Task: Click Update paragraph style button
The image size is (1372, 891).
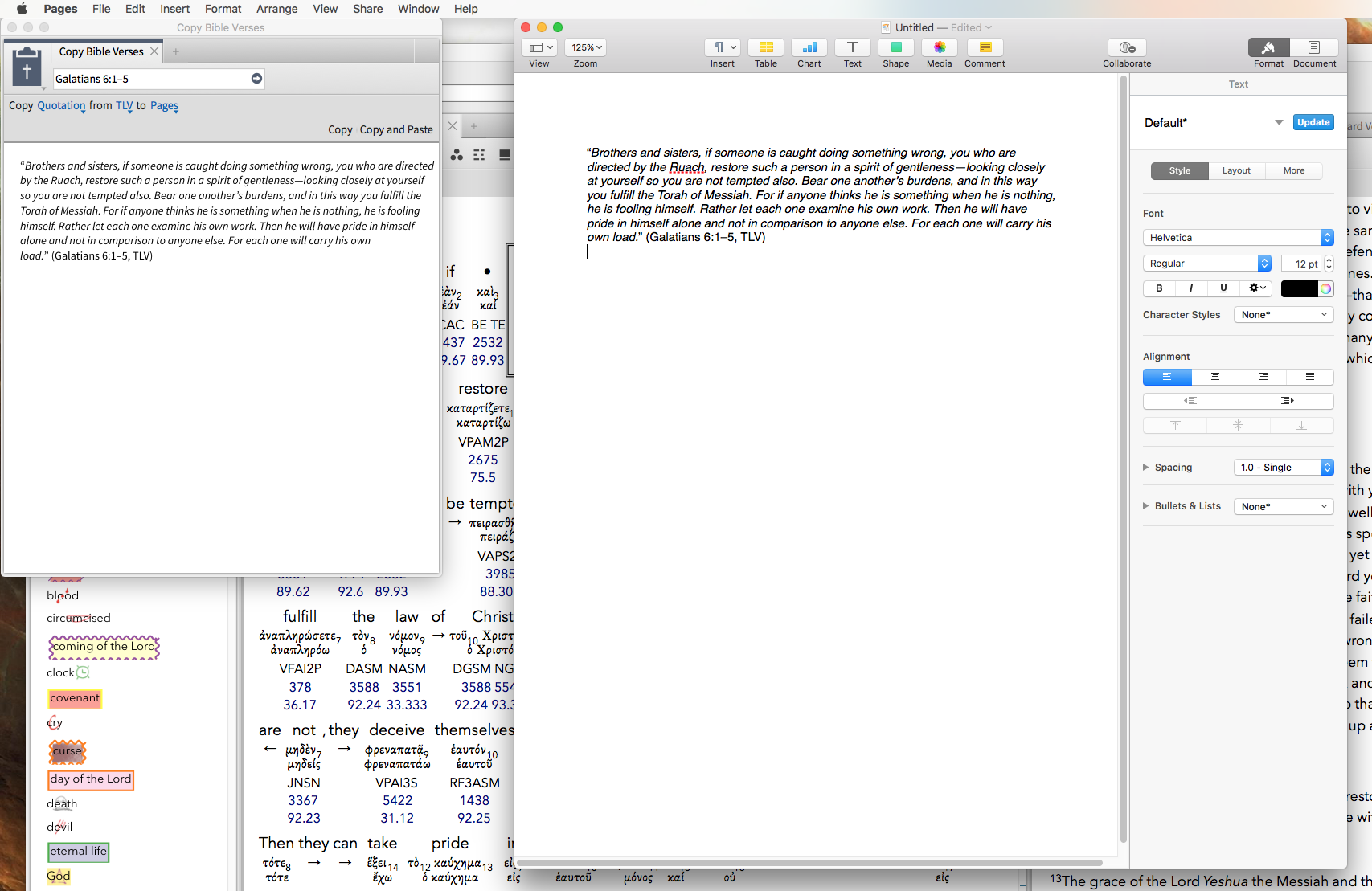Action: click(x=1313, y=122)
